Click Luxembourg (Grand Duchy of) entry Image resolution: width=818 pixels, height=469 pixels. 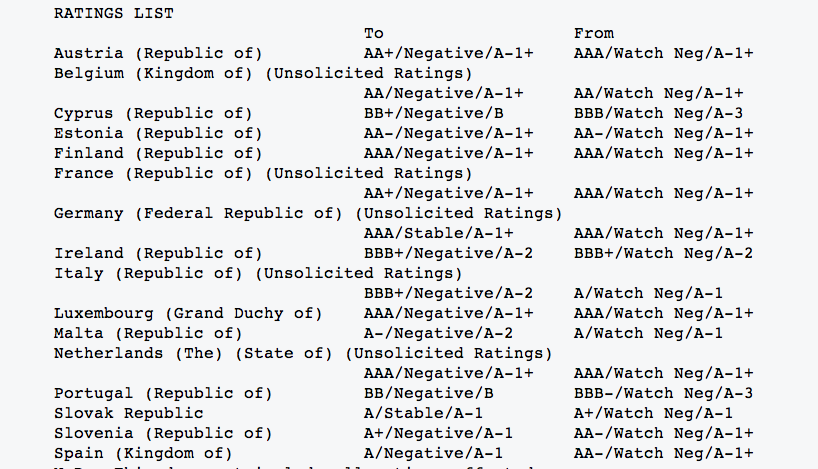(x=188, y=314)
